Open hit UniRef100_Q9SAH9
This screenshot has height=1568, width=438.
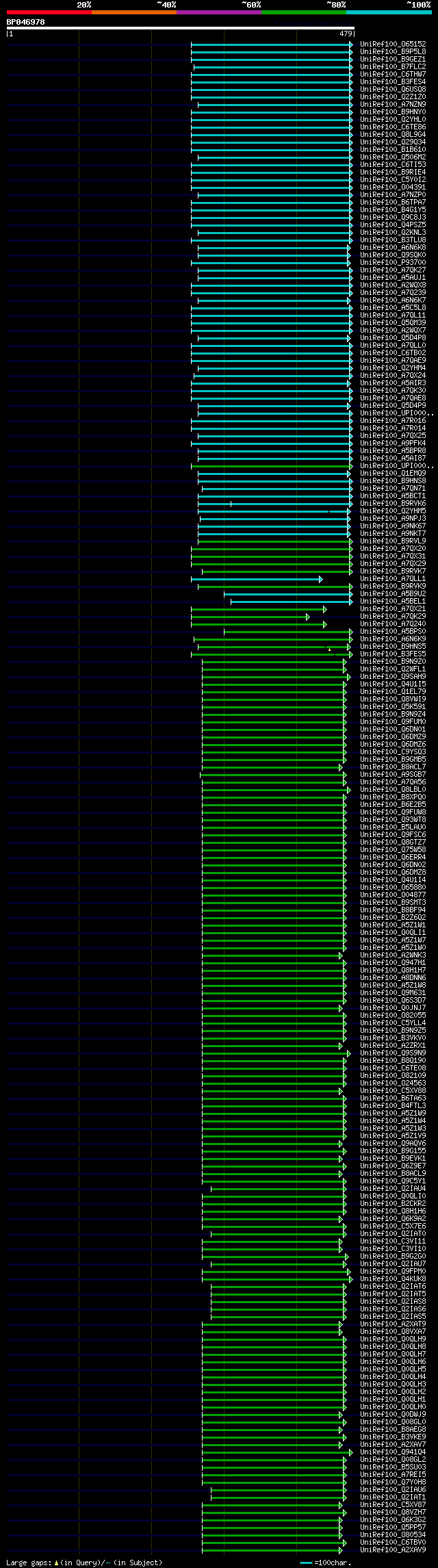393,677
